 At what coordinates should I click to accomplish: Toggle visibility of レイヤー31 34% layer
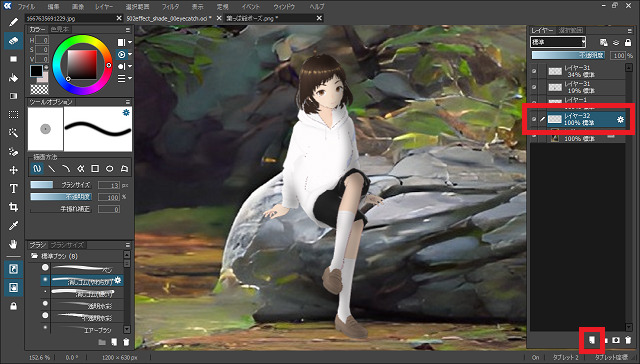534,71
